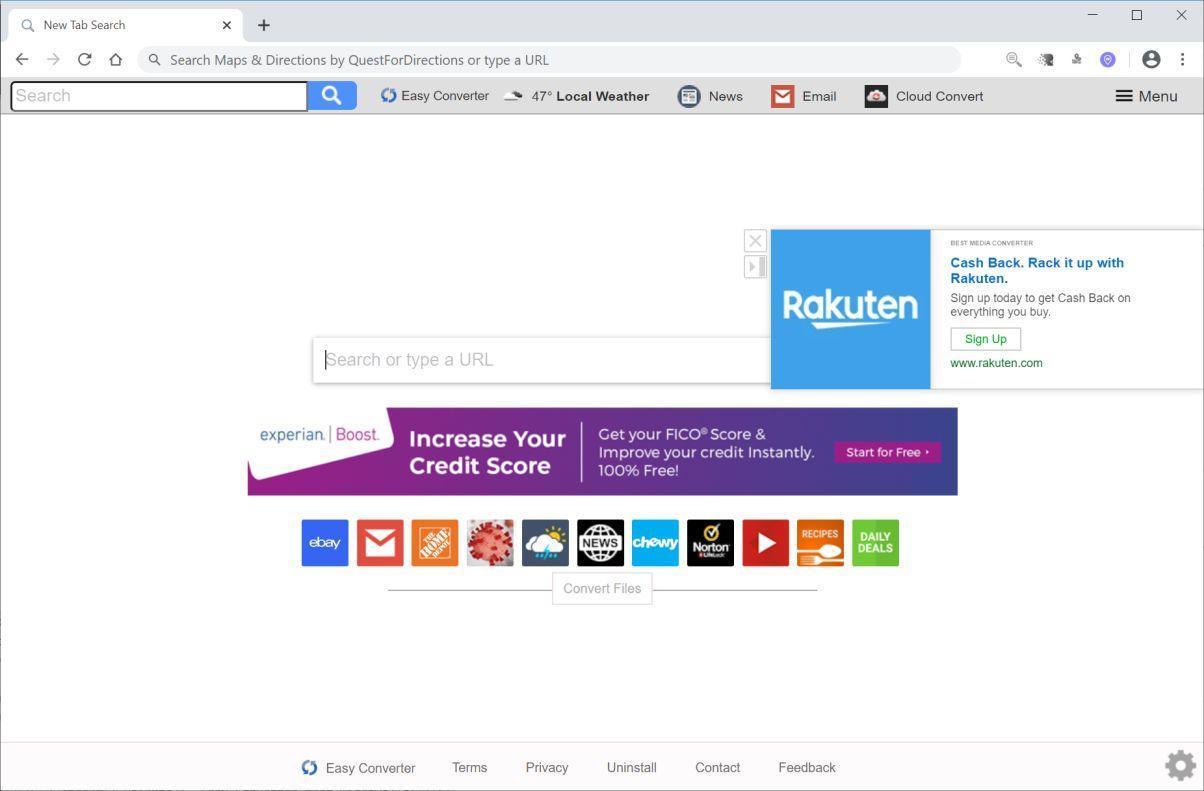
Task: Close the Rakuten ad
Action: pos(755,241)
